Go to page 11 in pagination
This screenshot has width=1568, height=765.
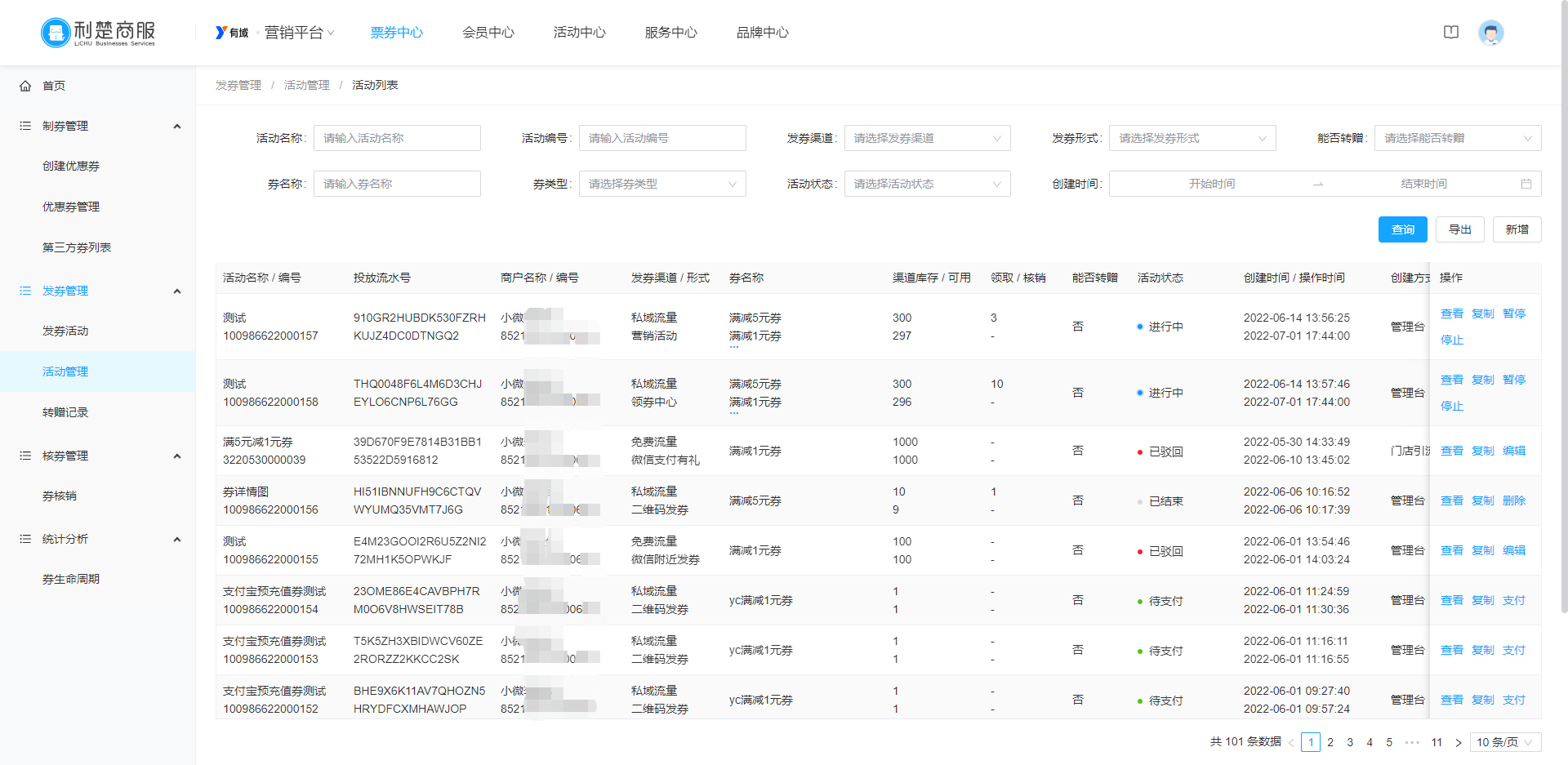1437,742
